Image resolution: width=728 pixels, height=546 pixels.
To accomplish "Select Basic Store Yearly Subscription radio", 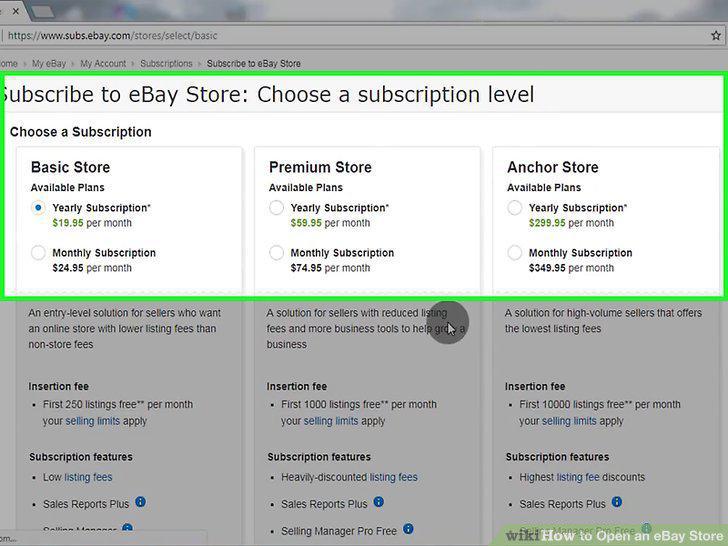I will (x=38, y=208).
